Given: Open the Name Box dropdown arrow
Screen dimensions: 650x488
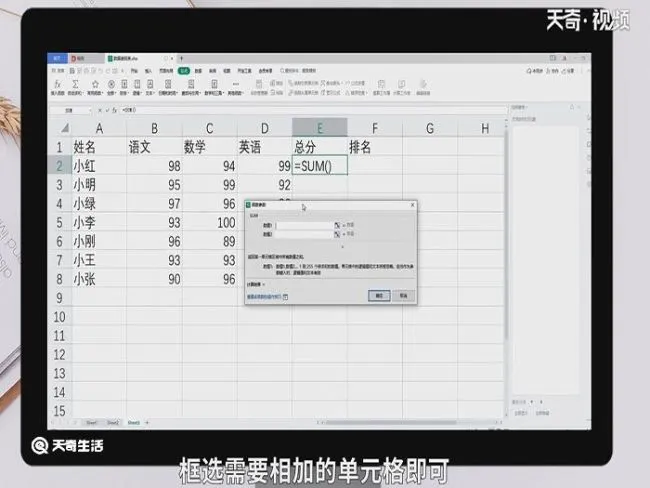Looking at the screenshot, I should pyautogui.click(x=90, y=110).
